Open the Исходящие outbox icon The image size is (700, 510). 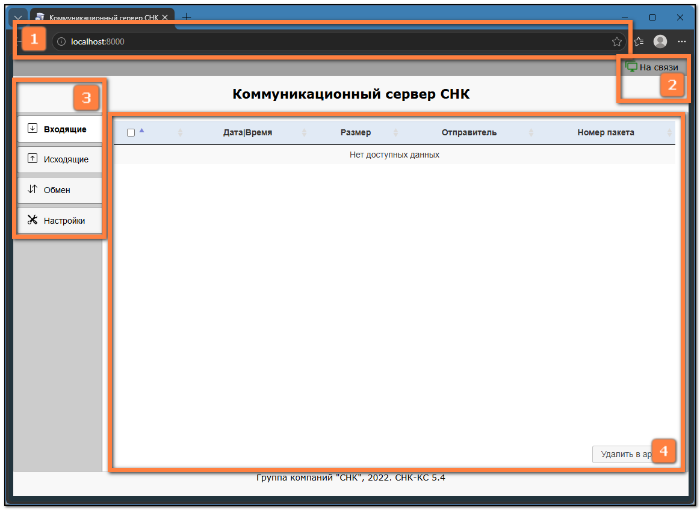[32, 159]
